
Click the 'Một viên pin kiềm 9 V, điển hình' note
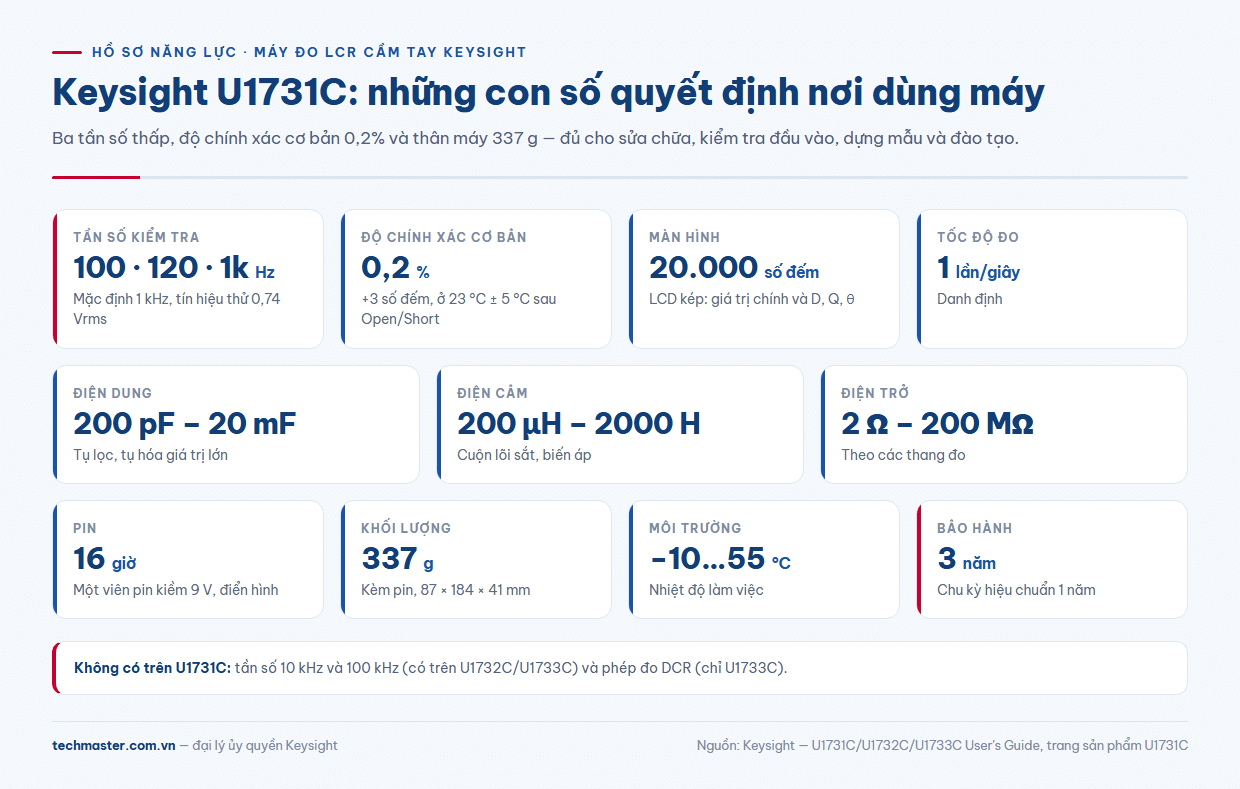coord(176,590)
